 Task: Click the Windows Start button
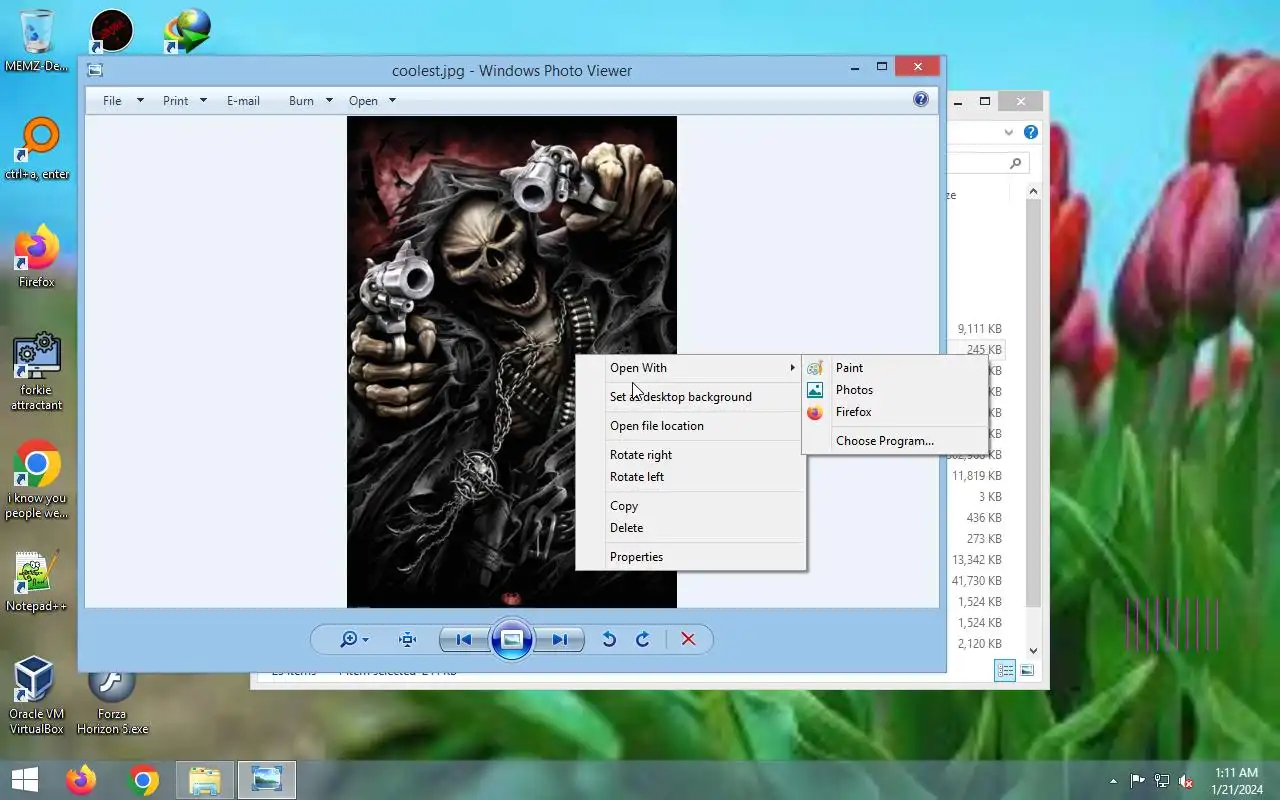click(24, 780)
